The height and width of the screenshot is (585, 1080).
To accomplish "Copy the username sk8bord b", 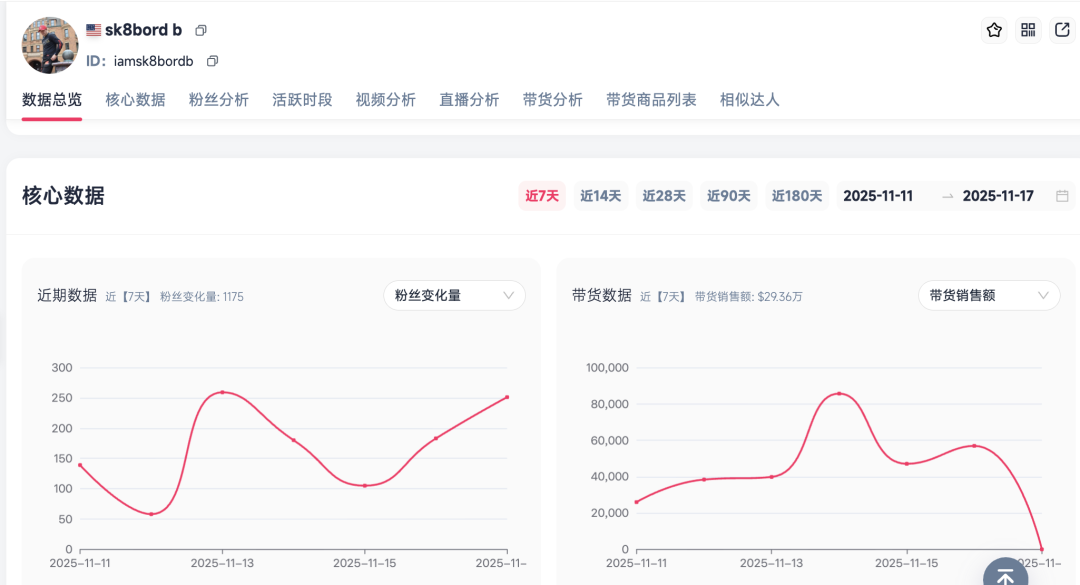I will pos(200,30).
